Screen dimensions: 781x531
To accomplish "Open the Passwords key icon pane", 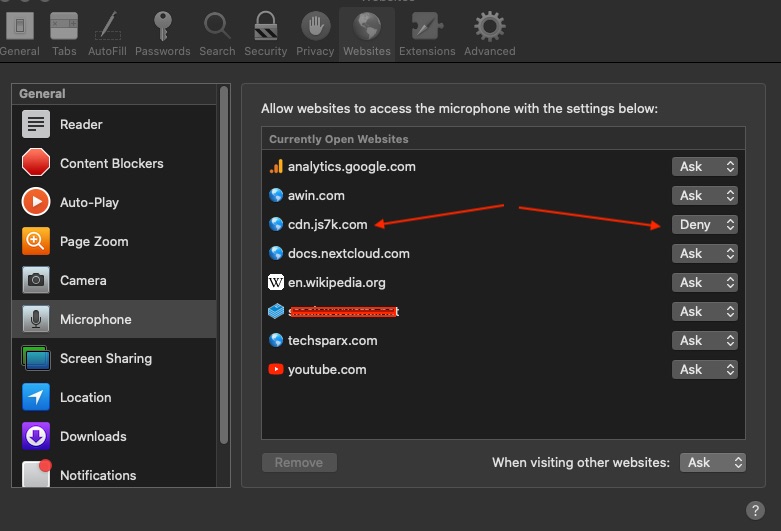I will 162,34.
